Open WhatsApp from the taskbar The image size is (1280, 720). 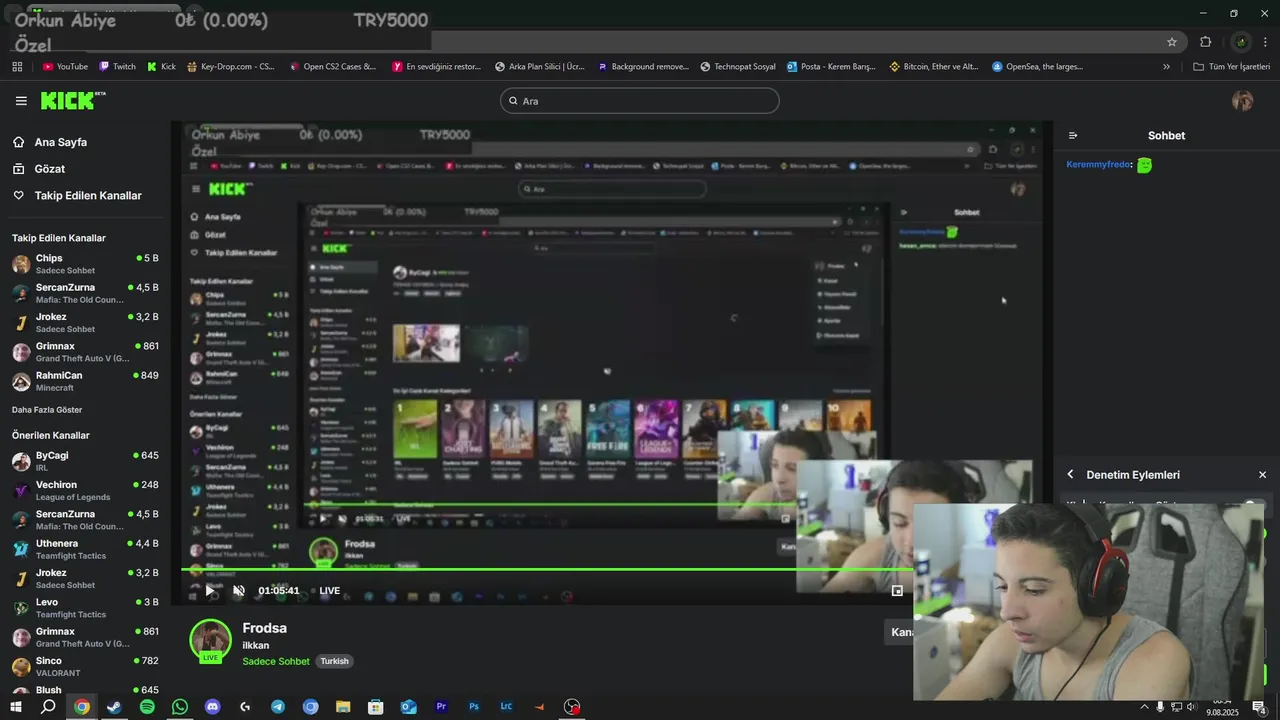pos(180,707)
